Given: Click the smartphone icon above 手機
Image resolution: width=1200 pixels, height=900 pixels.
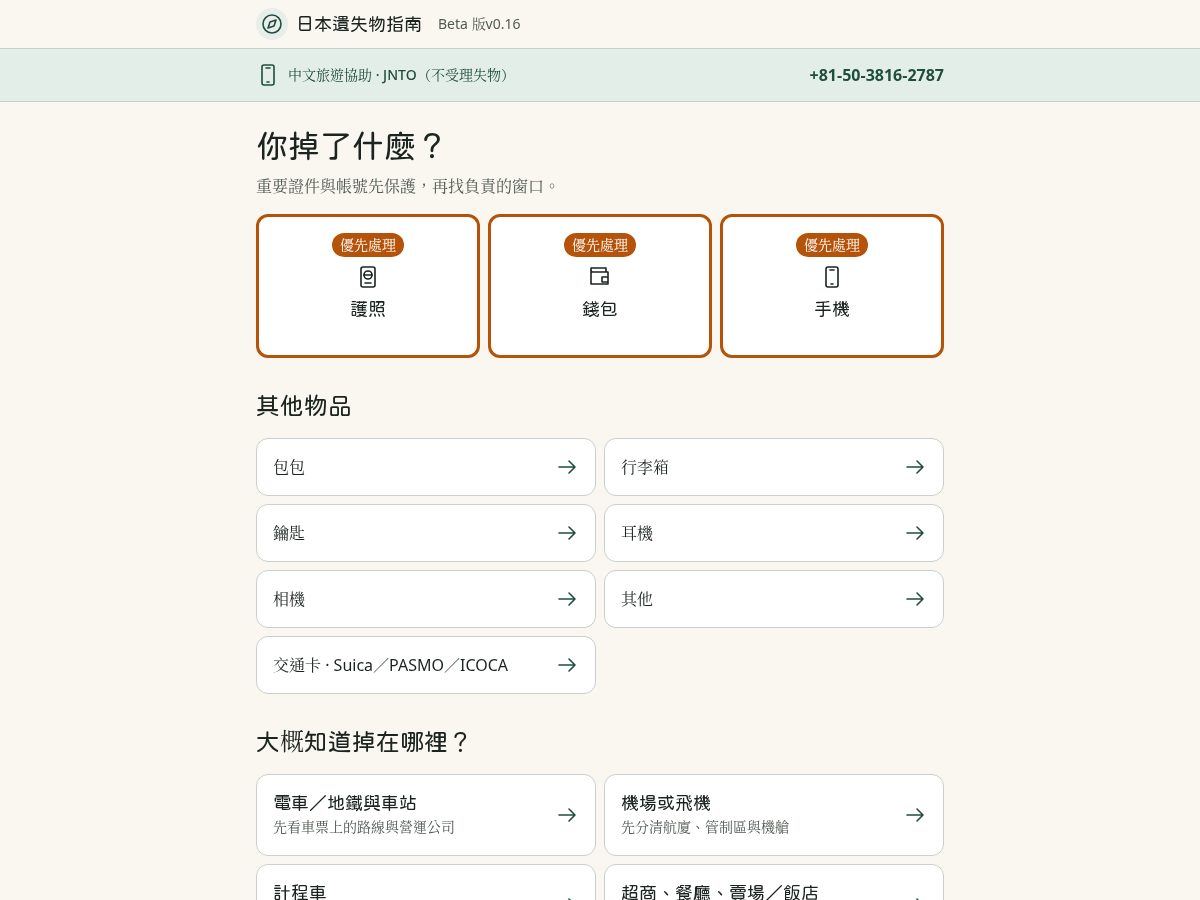Looking at the screenshot, I should [x=832, y=277].
